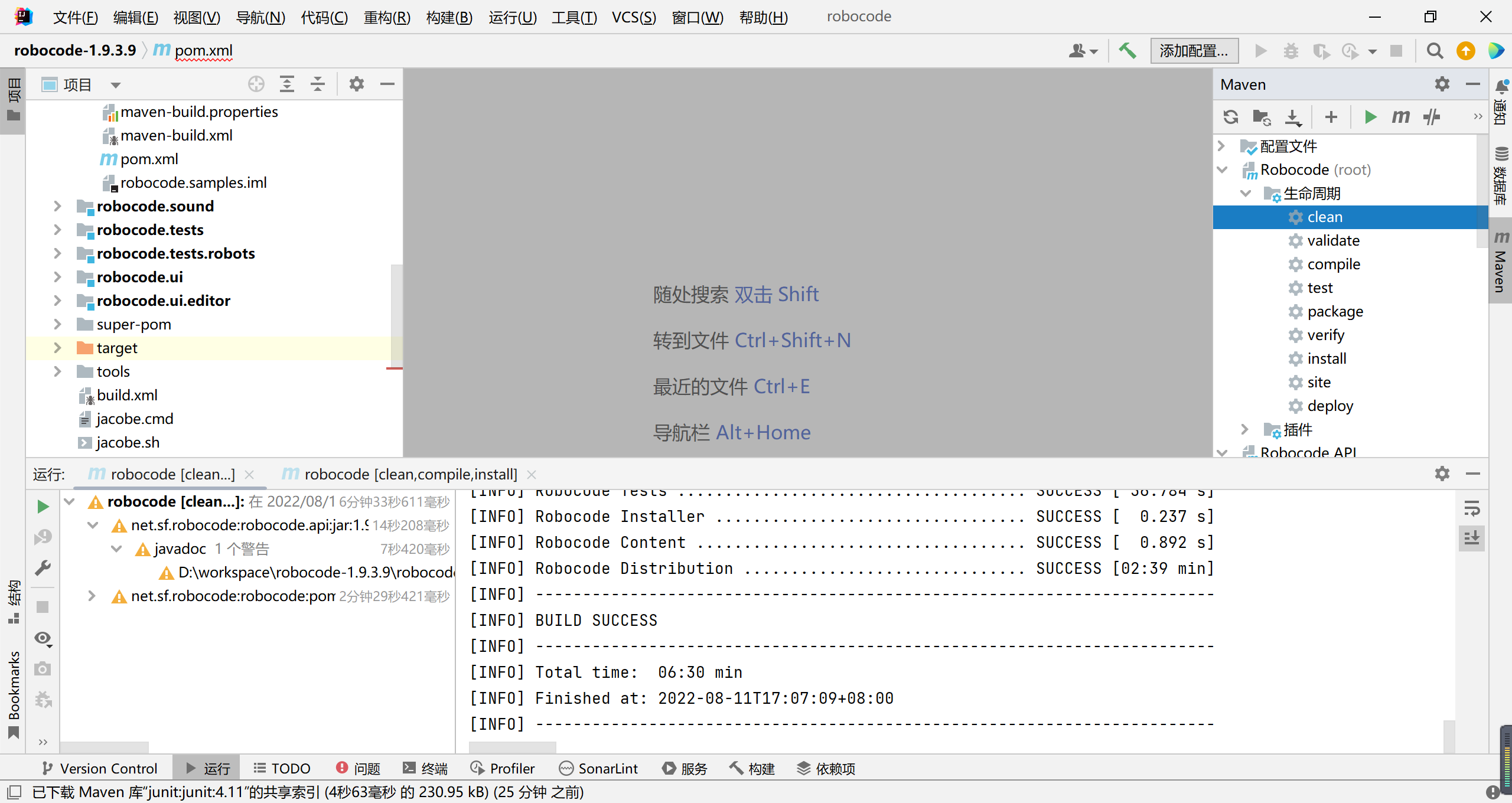The height and width of the screenshot is (803, 1512).
Task: Hide the project tool window
Action: pyautogui.click(x=387, y=84)
